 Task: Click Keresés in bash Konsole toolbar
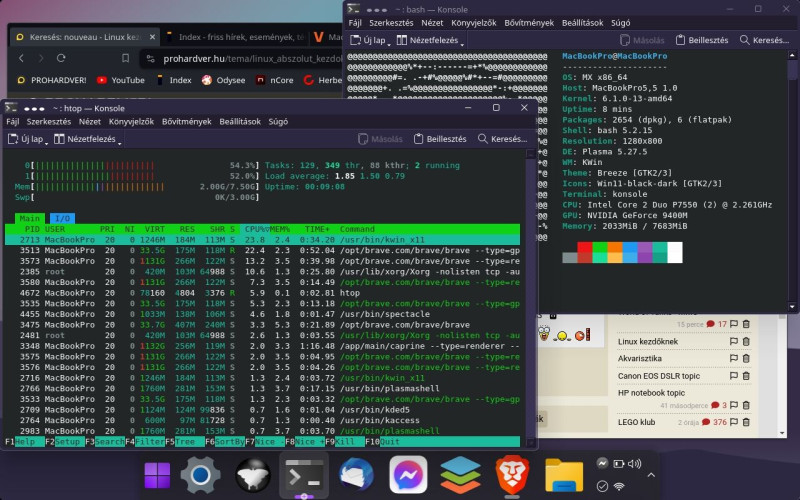[764, 40]
